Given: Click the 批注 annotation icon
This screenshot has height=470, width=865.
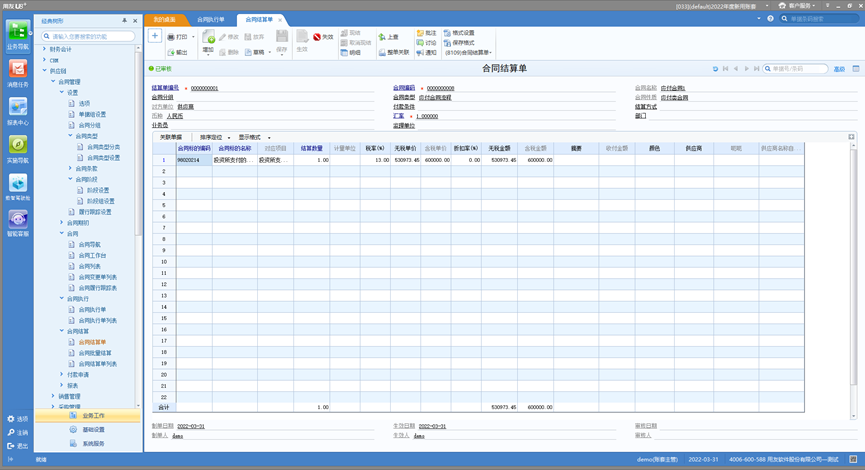Looking at the screenshot, I should [x=420, y=33].
